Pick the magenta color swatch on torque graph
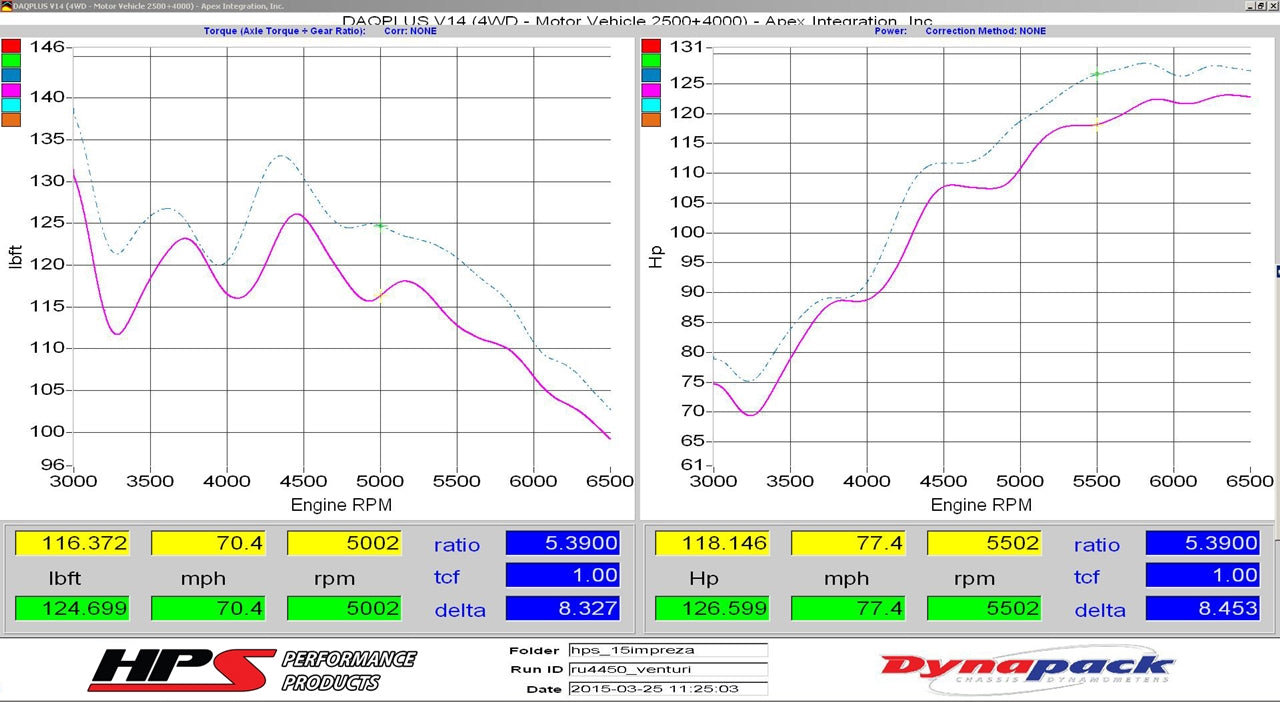 point(11,89)
